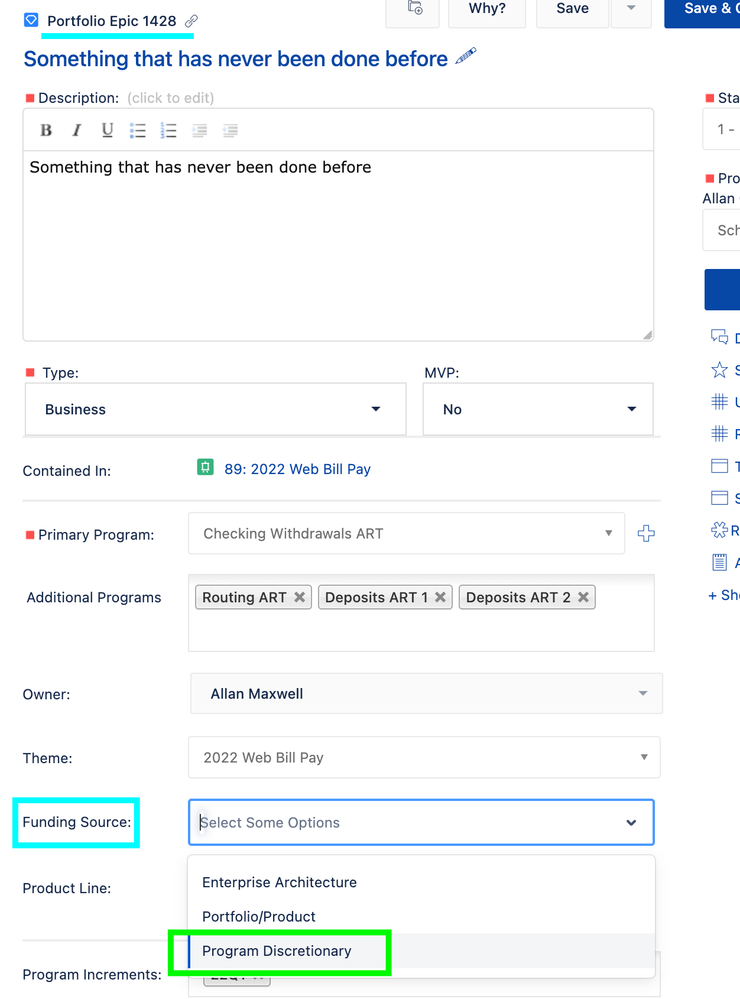Open the Owner dropdown showing Allan Maxwell
The height and width of the screenshot is (999, 740).
click(x=426, y=693)
